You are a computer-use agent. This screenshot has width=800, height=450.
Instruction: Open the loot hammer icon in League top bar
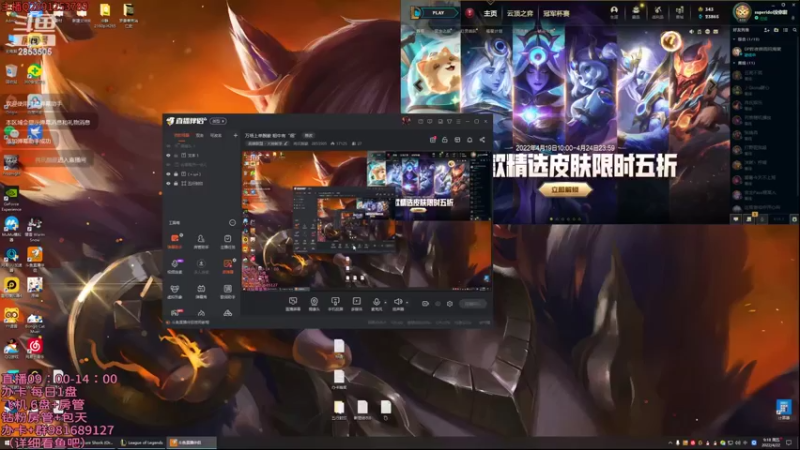coord(658,12)
